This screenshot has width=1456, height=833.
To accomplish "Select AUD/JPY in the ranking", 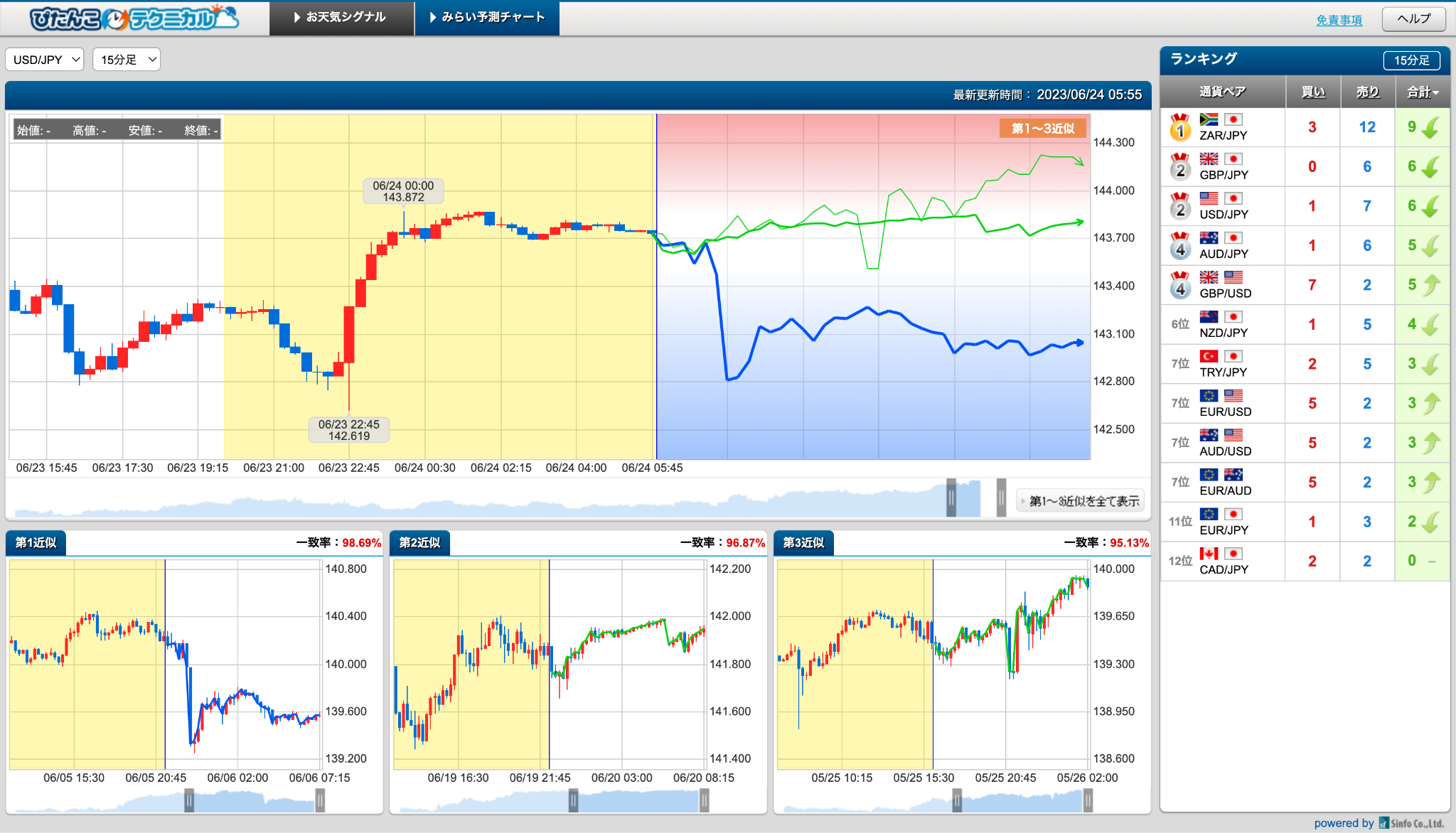I will 1305,246.
